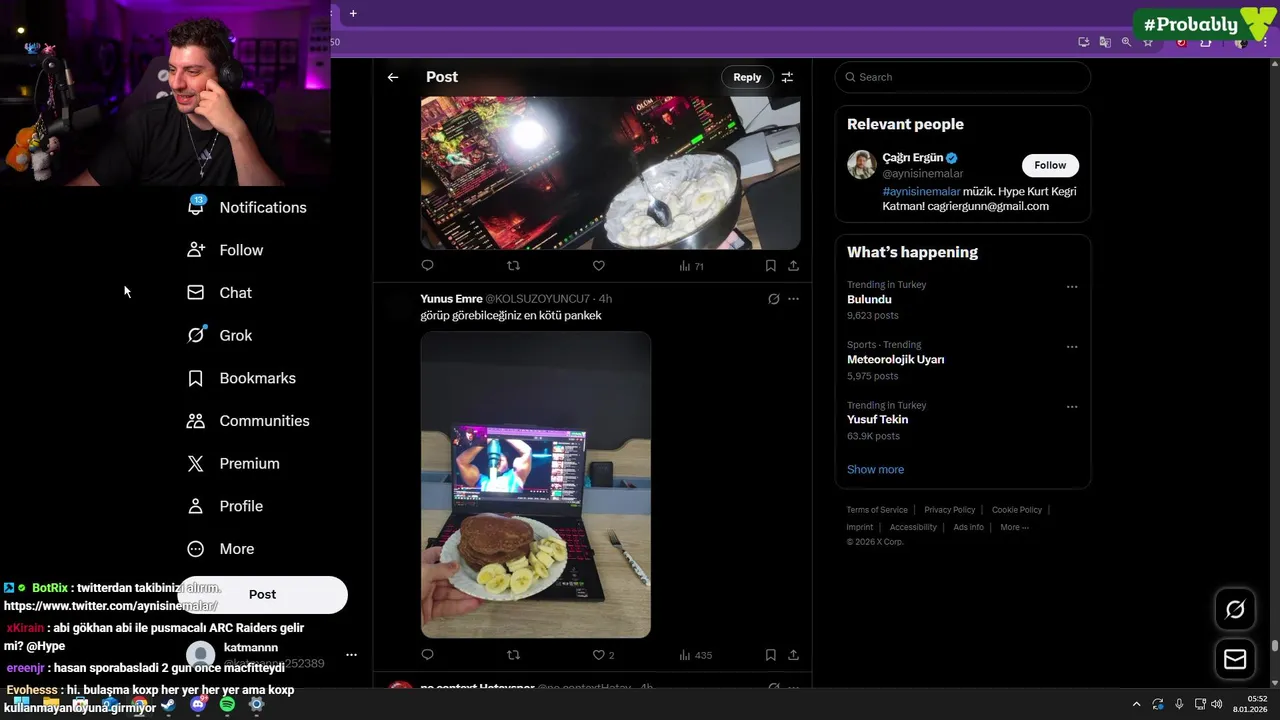Open the Yusuf Tekin trending topic
Viewport: 1280px width, 720px height.
point(877,420)
